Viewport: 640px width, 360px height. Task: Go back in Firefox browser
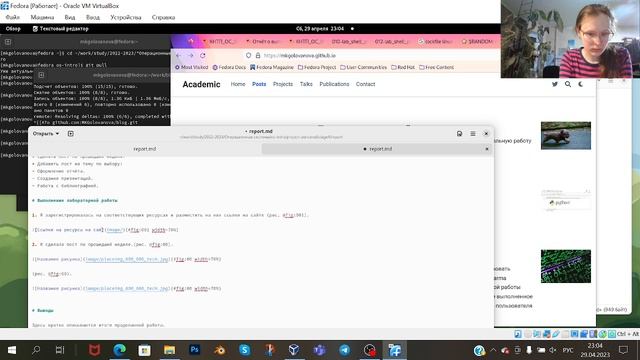178,56
